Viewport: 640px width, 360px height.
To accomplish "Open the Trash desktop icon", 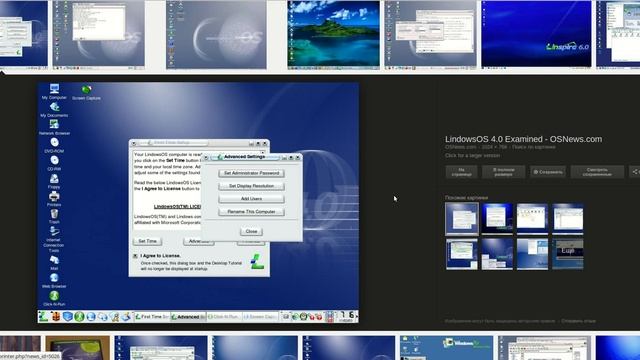I will [x=54, y=216].
